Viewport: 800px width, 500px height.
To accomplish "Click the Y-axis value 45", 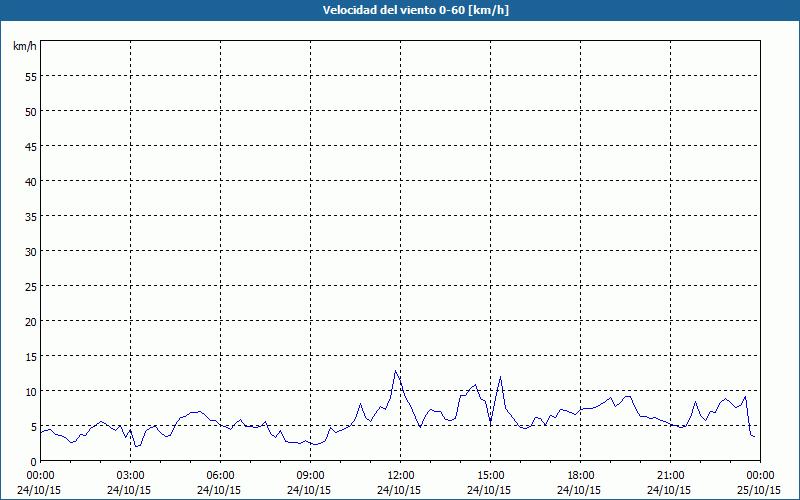I will pyautogui.click(x=31, y=146).
